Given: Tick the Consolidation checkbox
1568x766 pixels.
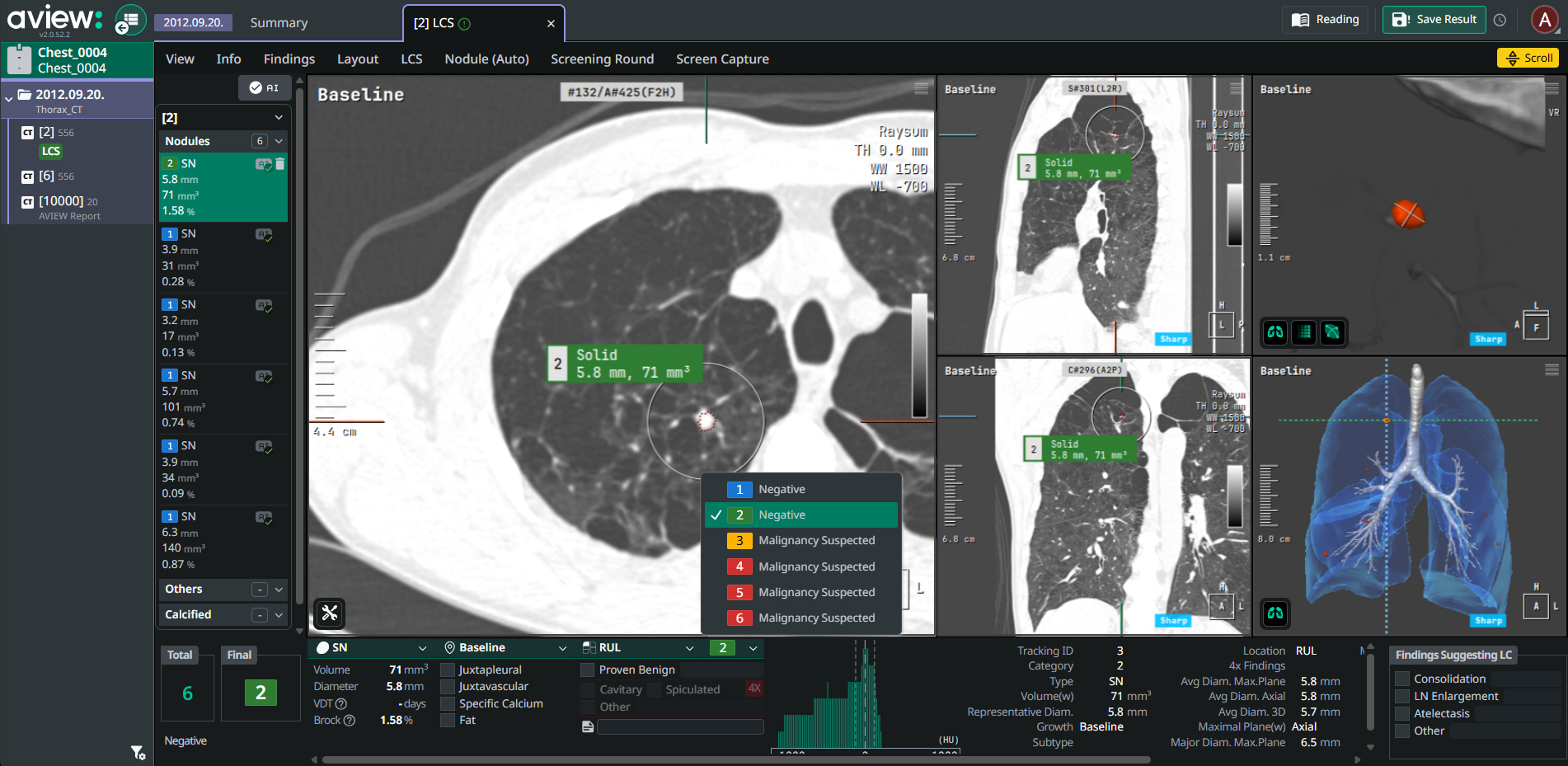Looking at the screenshot, I should click(1401, 679).
